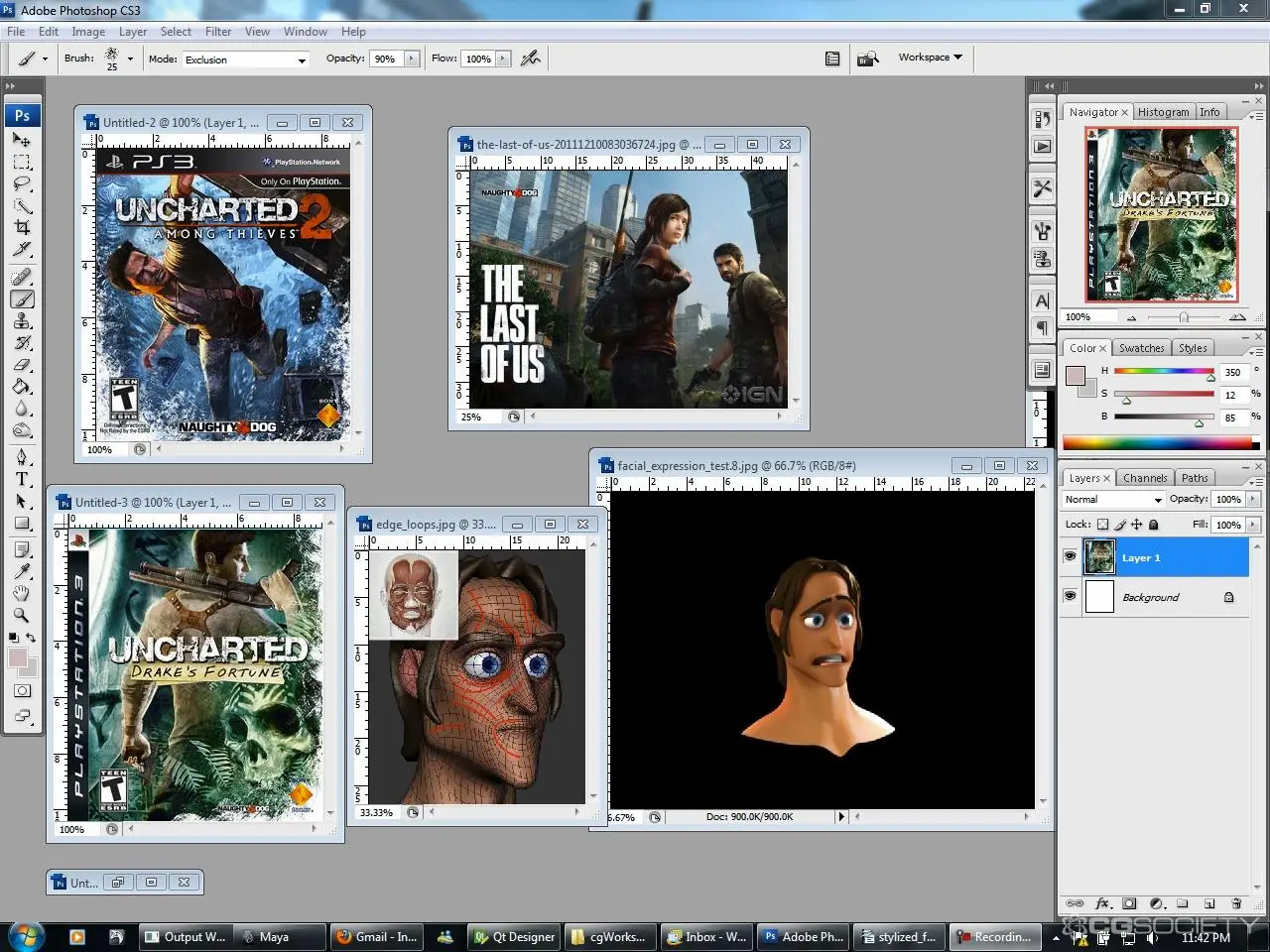Open Qt Designer taskbar button

coord(514,936)
